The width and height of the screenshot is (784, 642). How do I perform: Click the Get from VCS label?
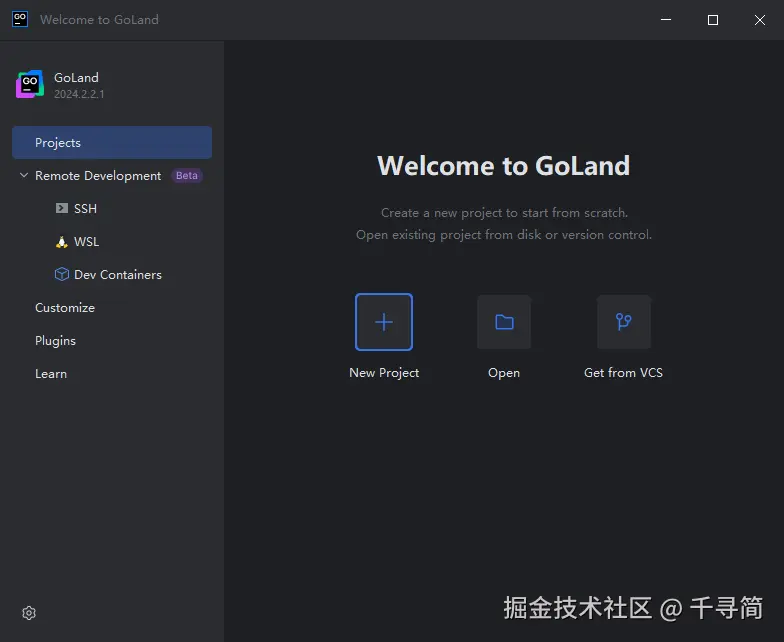point(624,372)
